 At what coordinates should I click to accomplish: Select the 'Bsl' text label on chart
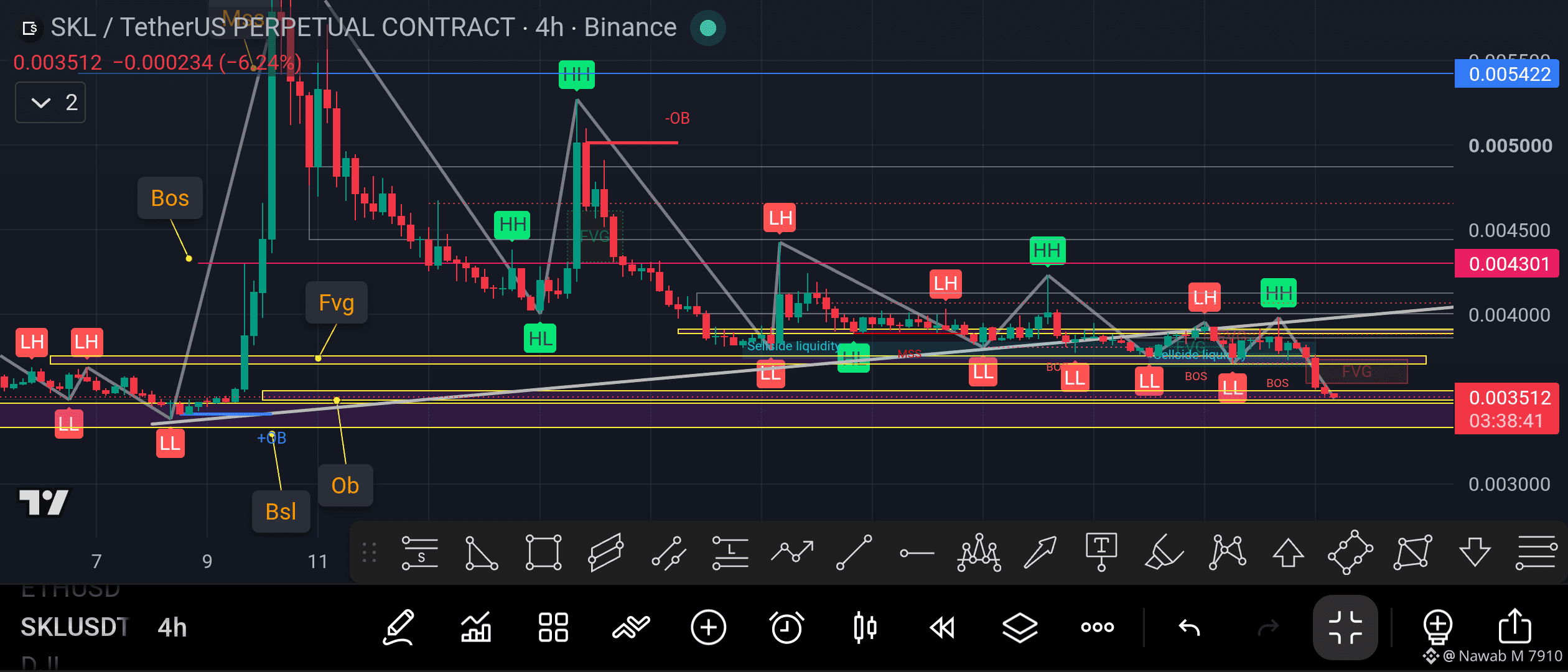tap(281, 511)
